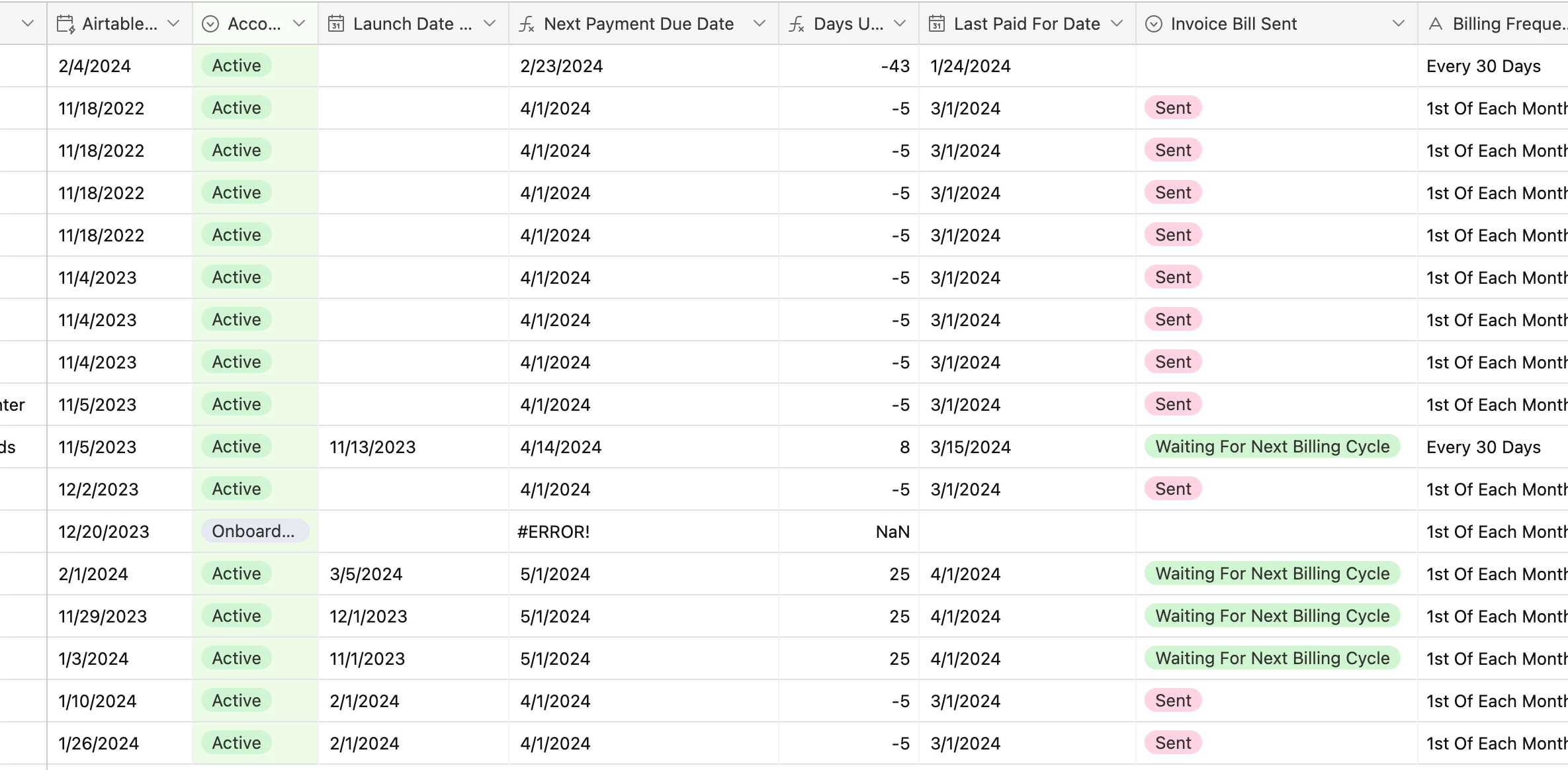Click the Airtable created-time field icon
1568x770 pixels.
65,24
